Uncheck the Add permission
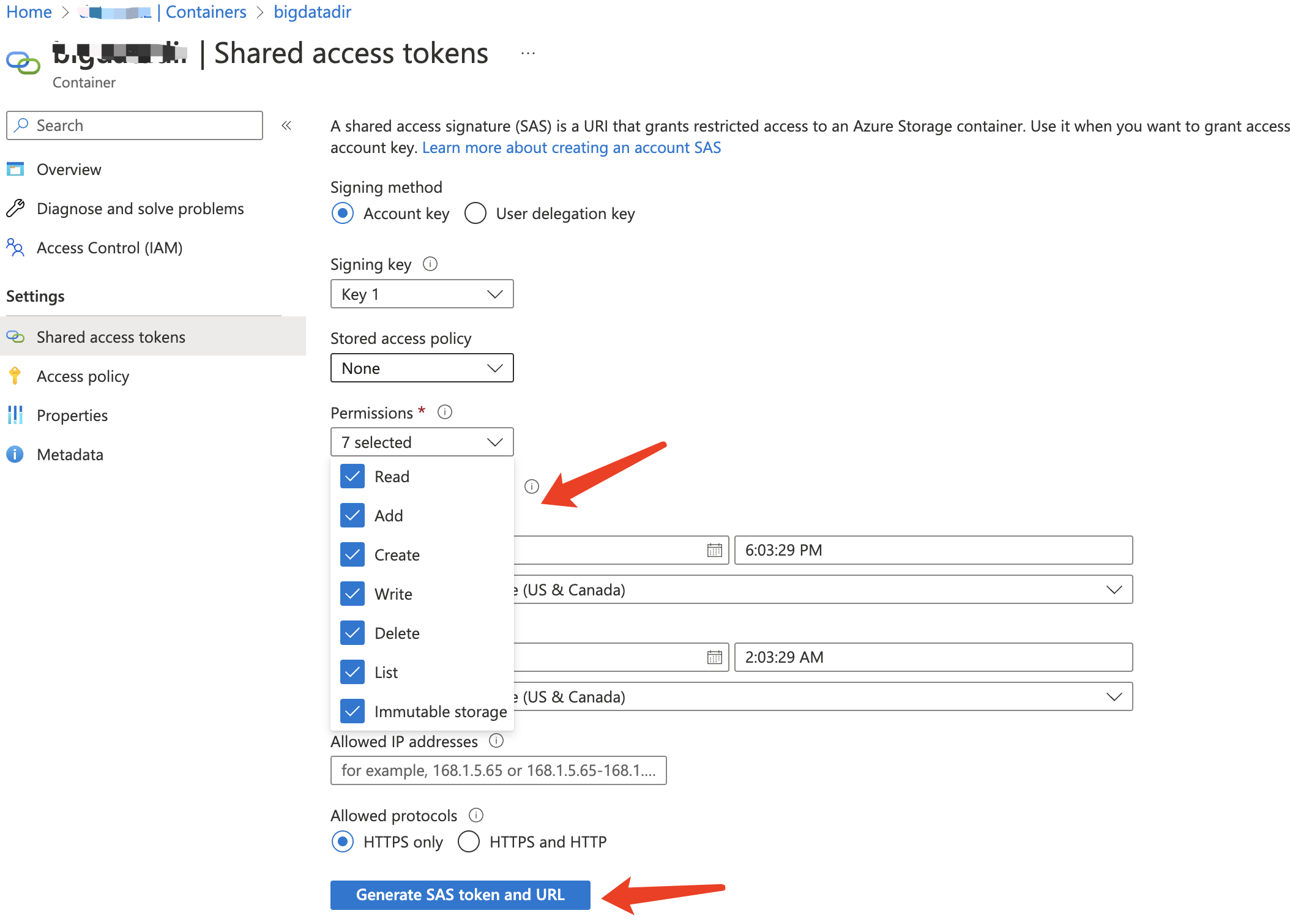 pyautogui.click(x=352, y=515)
